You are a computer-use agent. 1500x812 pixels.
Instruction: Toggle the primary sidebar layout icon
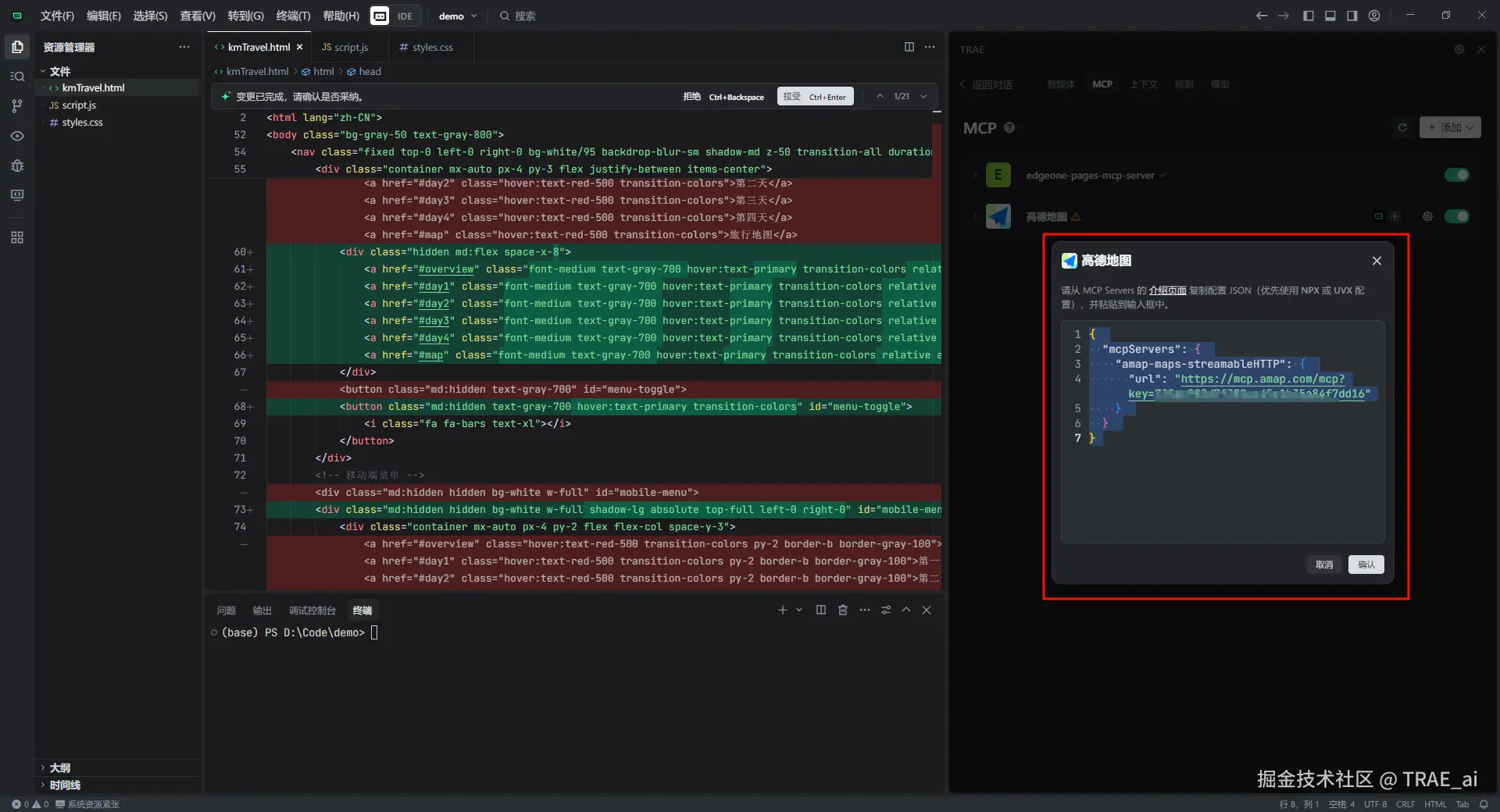pyautogui.click(x=1309, y=16)
